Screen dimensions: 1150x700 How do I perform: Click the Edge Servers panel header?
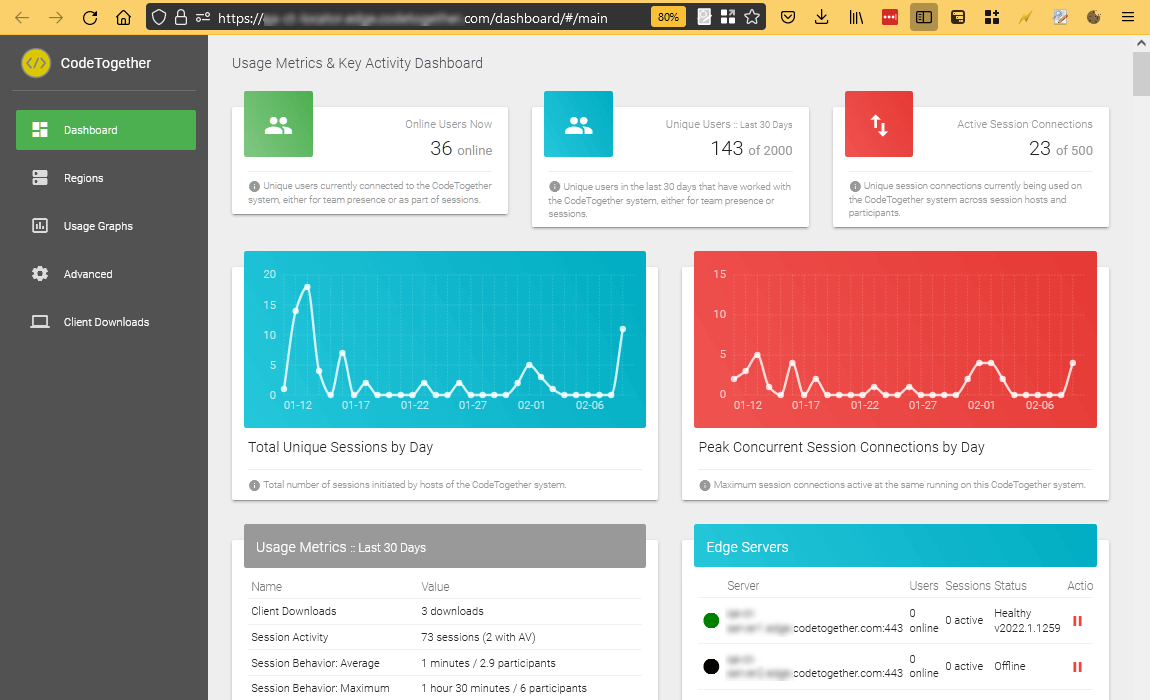[896, 546]
